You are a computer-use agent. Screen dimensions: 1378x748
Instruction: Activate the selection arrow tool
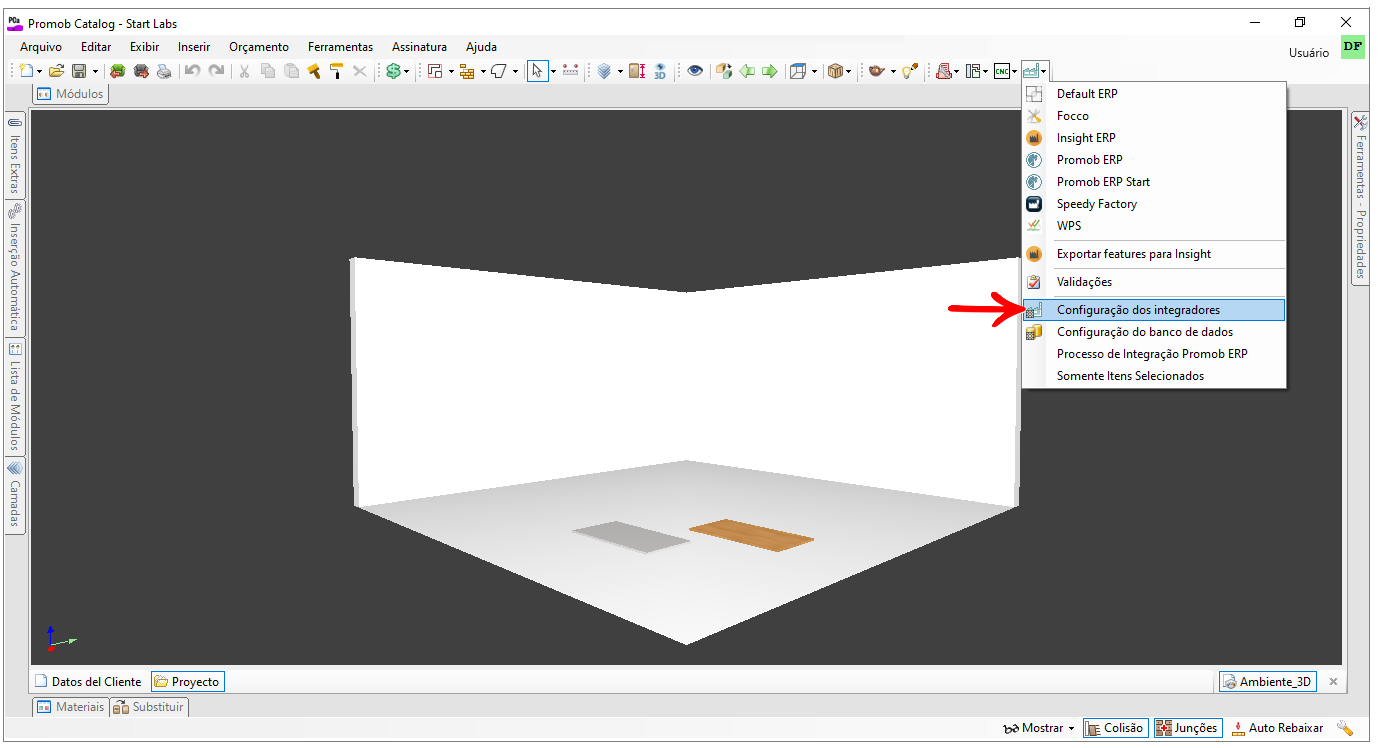pyautogui.click(x=537, y=71)
